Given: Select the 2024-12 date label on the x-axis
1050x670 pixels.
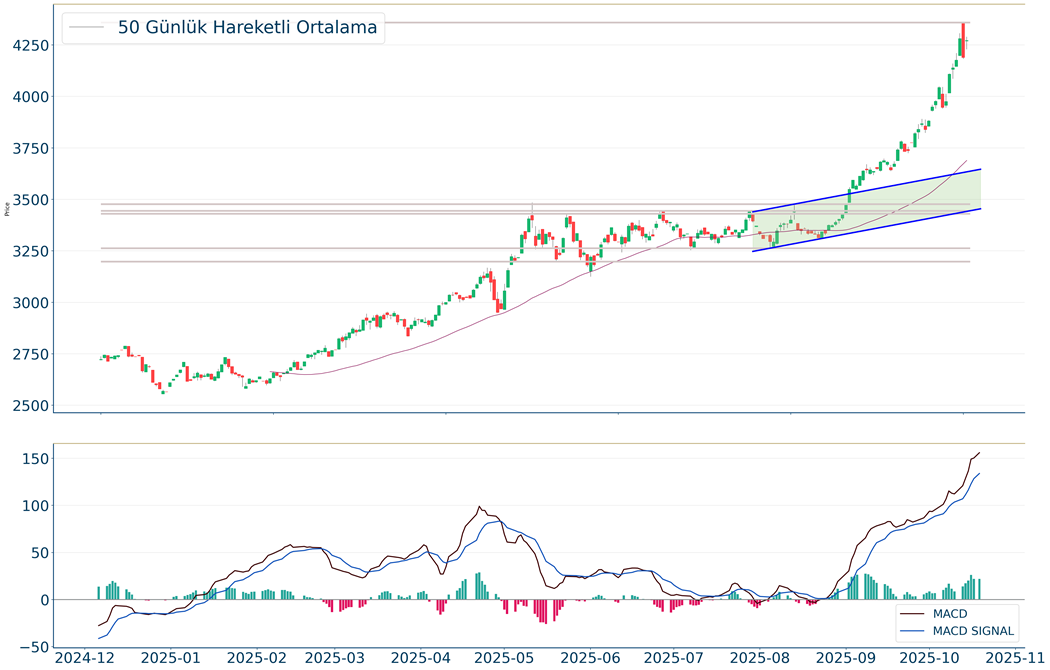Looking at the screenshot, I should (85, 657).
